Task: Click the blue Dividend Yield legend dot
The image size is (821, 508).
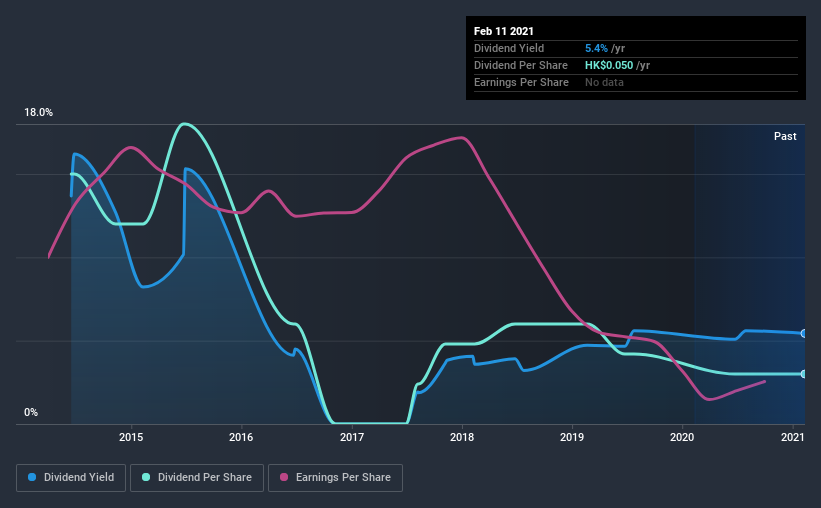Action: [32, 477]
